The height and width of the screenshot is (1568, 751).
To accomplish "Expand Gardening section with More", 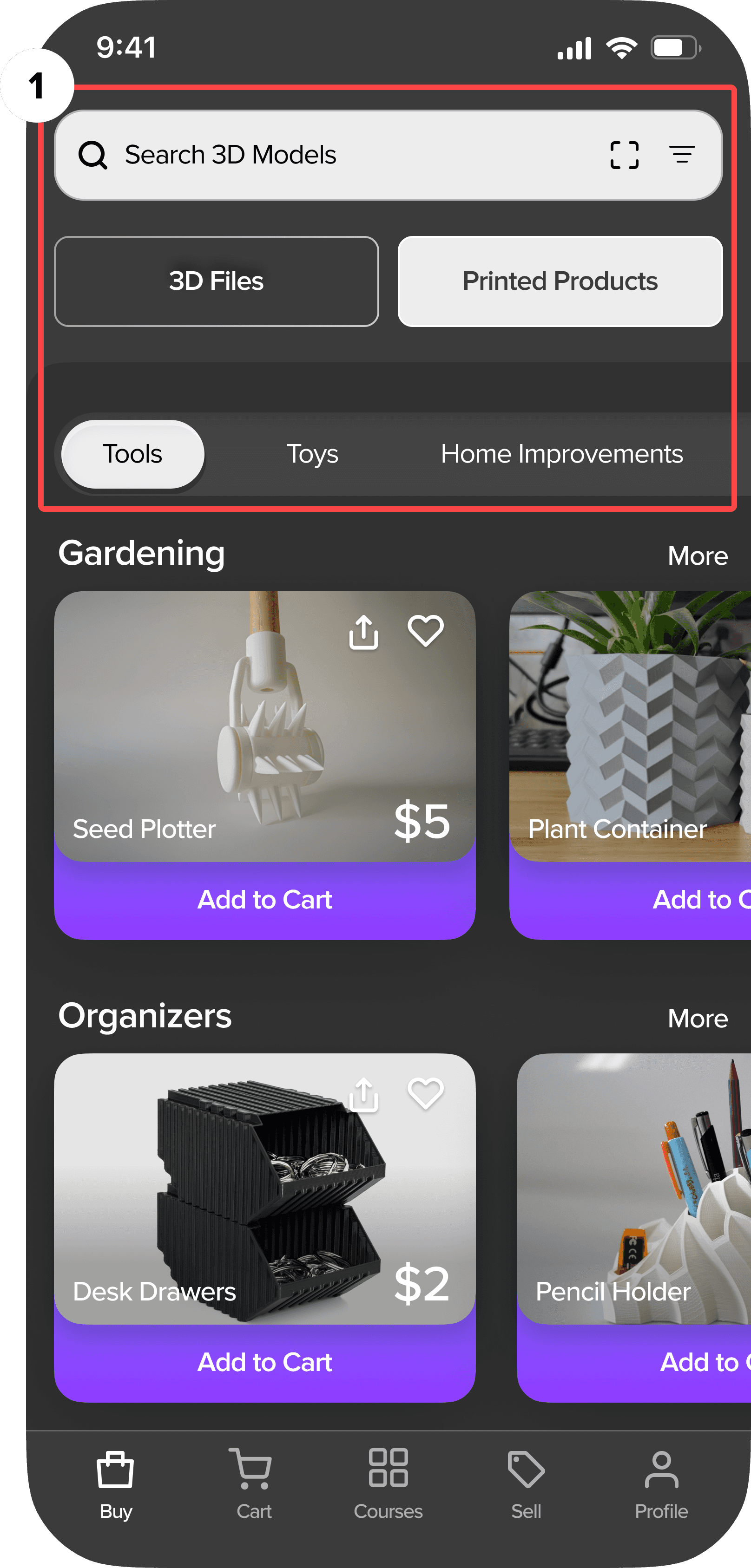I will [x=698, y=556].
